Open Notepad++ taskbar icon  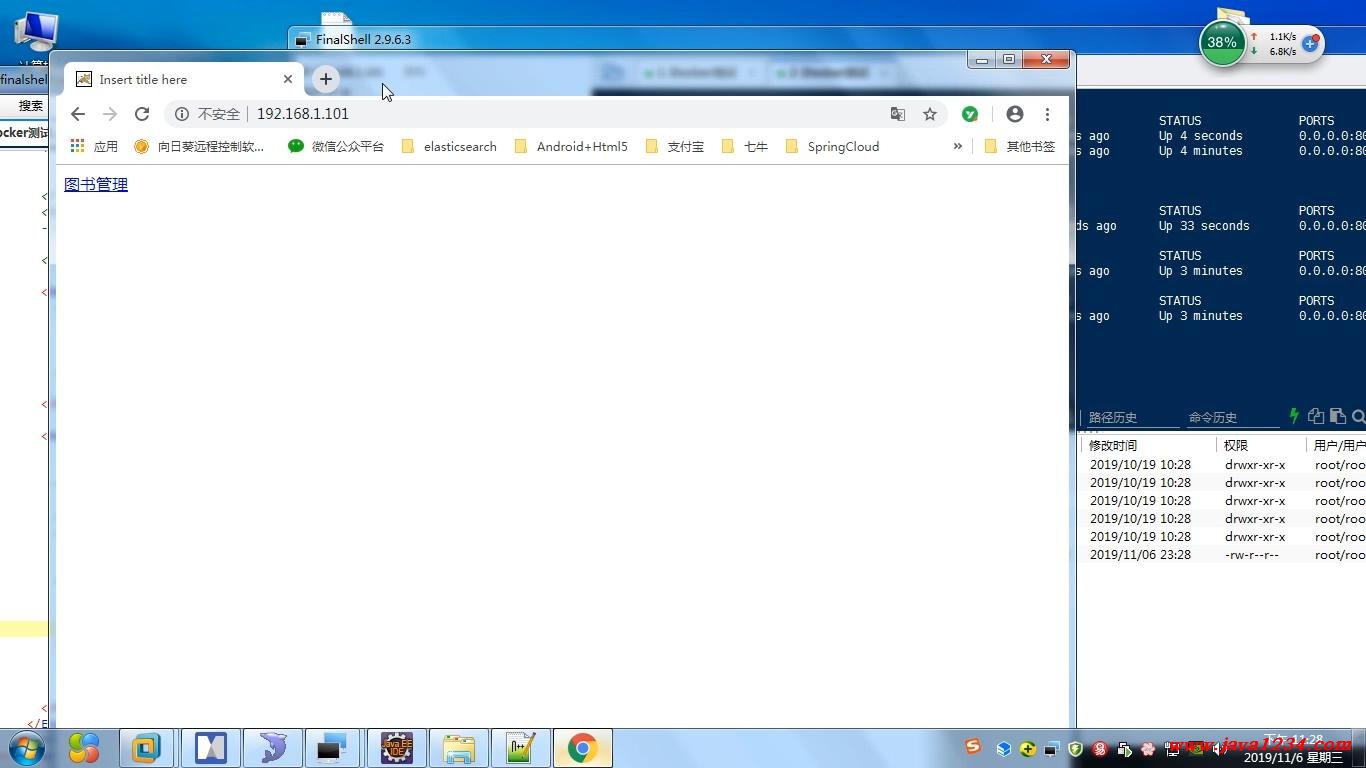(x=520, y=748)
